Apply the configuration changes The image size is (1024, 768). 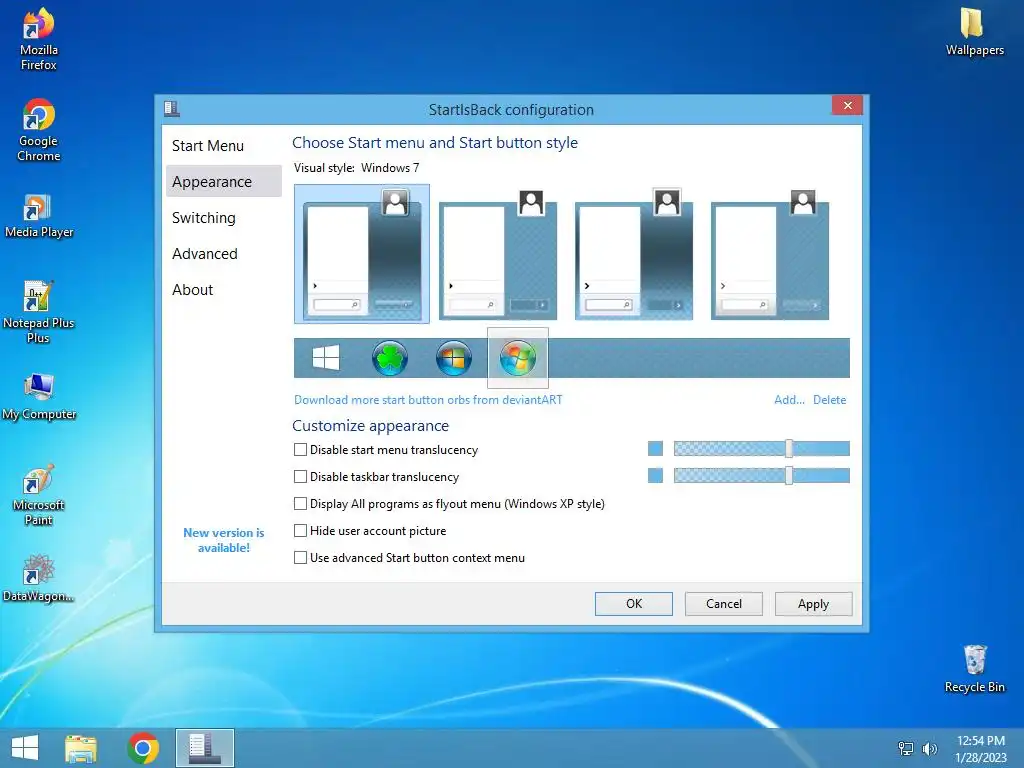[813, 603]
